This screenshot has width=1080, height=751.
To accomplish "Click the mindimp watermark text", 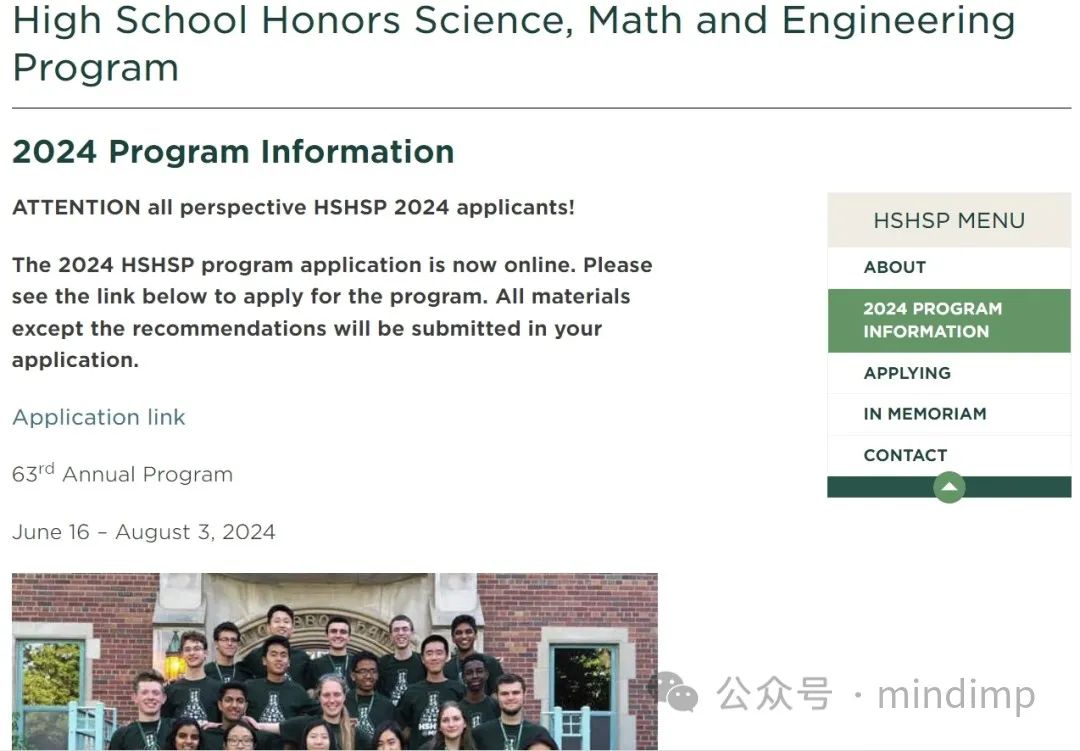I will tap(955, 695).
